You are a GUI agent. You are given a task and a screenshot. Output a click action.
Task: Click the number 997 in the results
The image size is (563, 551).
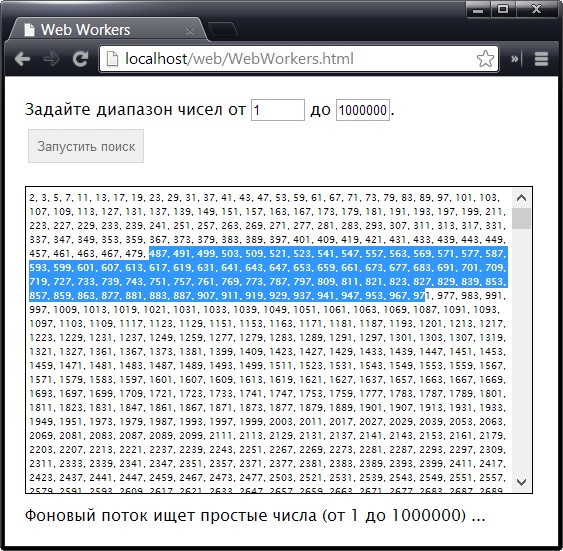(x=38, y=309)
